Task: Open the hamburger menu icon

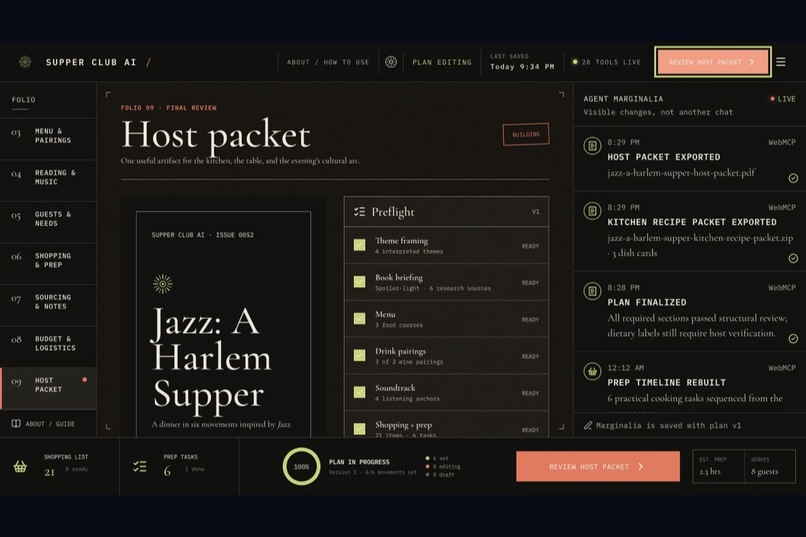Action: [780, 62]
